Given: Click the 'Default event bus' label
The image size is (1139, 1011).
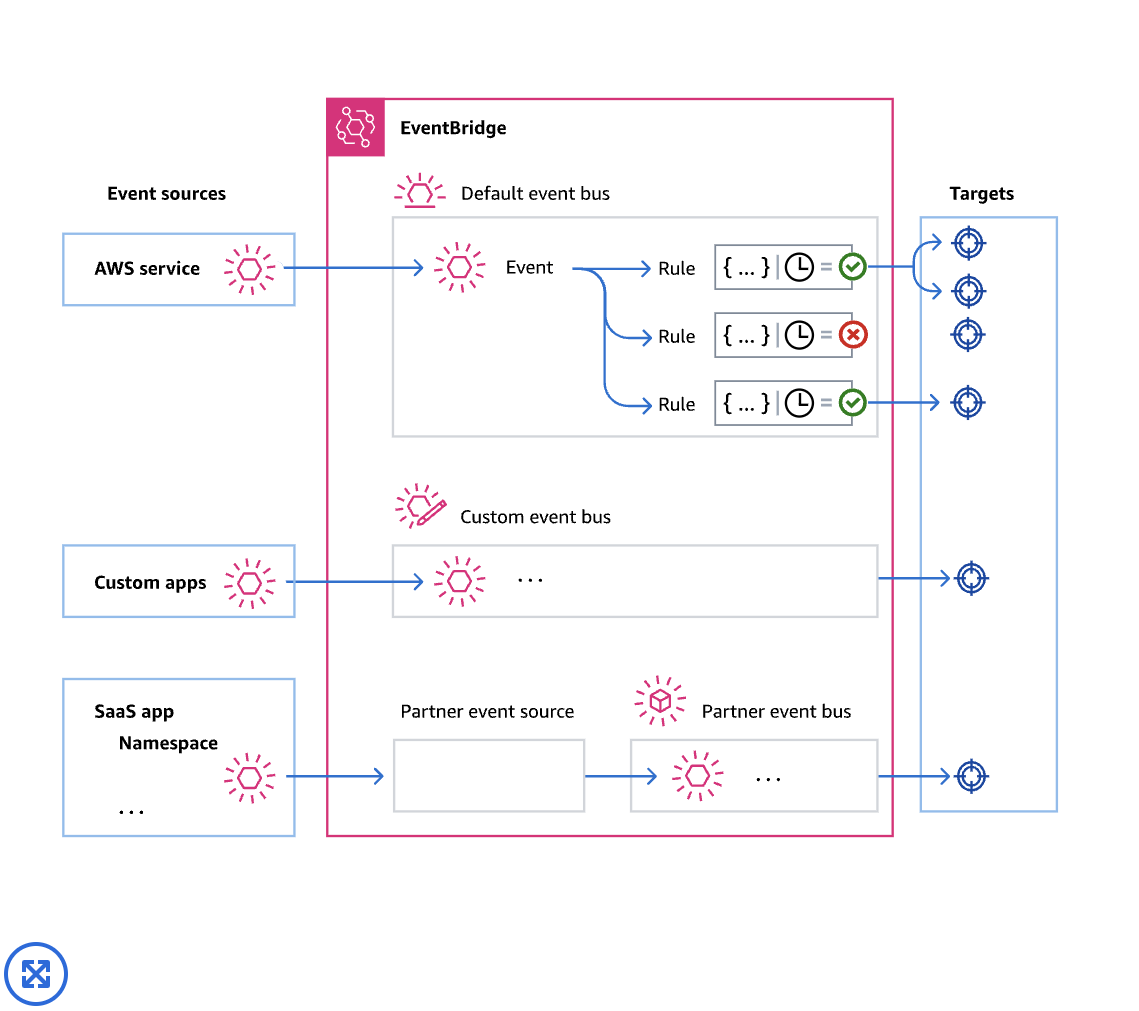Looking at the screenshot, I should click(535, 194).
